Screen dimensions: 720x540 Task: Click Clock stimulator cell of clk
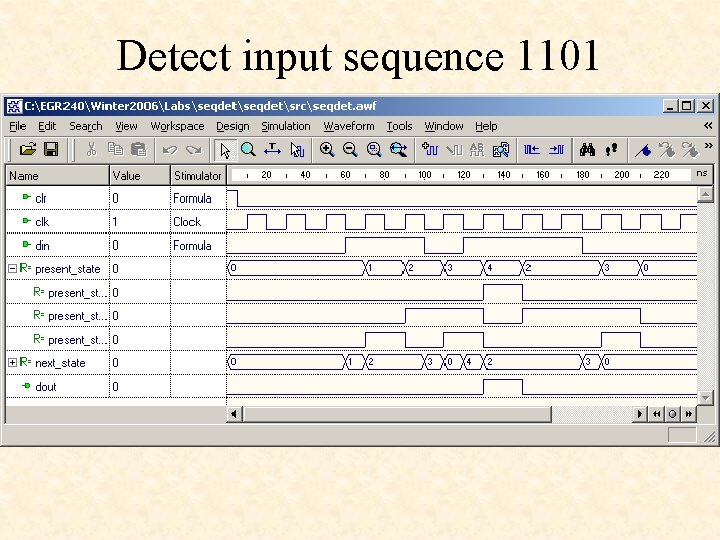[x=198, y=221]
